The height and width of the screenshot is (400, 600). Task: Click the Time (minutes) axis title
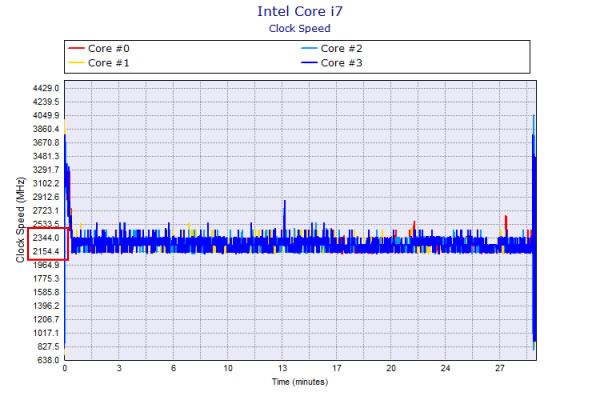pyautogui.click(x=300, y=382)
